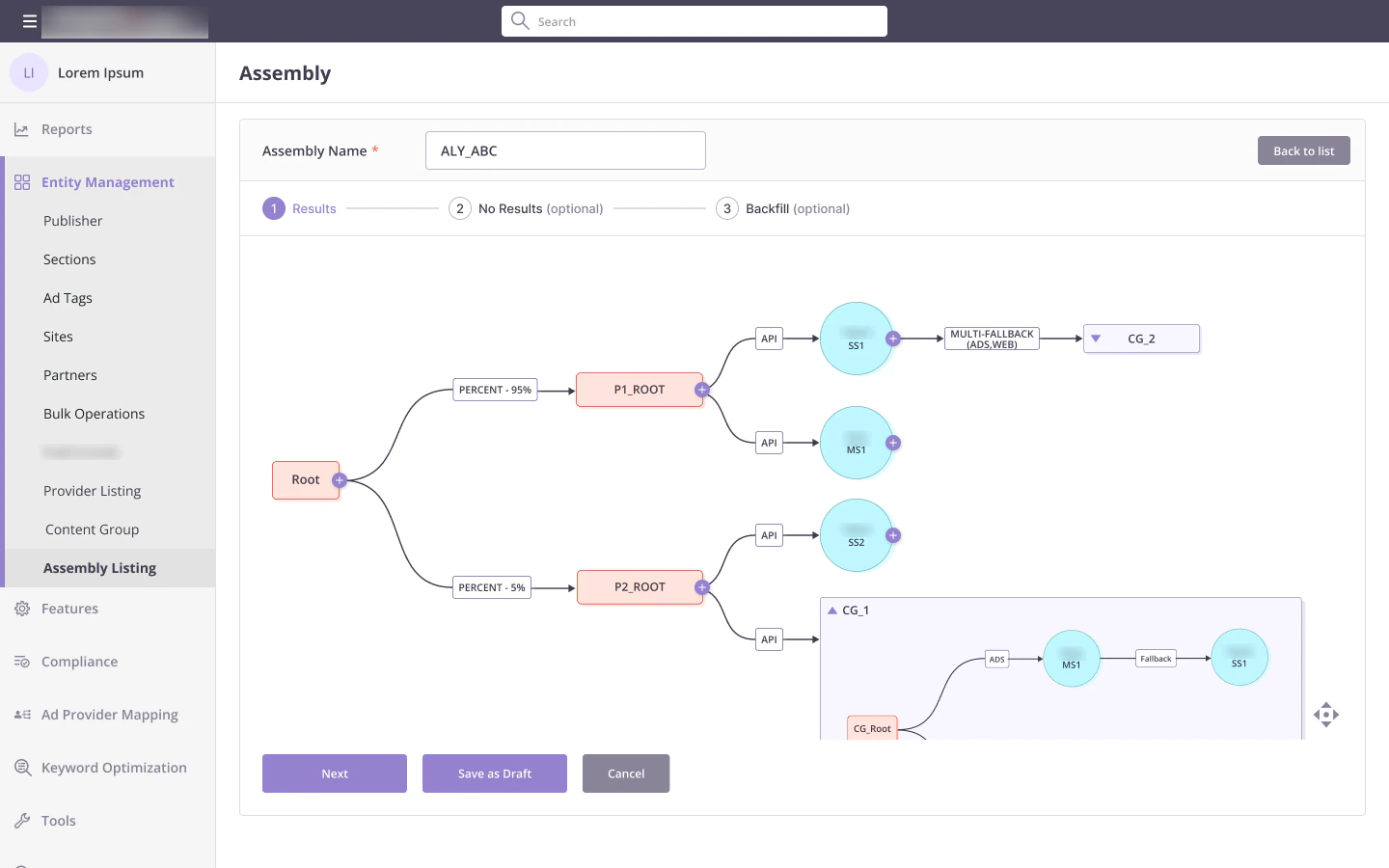Add a child to the top SS1 circle
Image resolution: width=1389 pixels, height=868 pixels.
click(x=893, y=339)
